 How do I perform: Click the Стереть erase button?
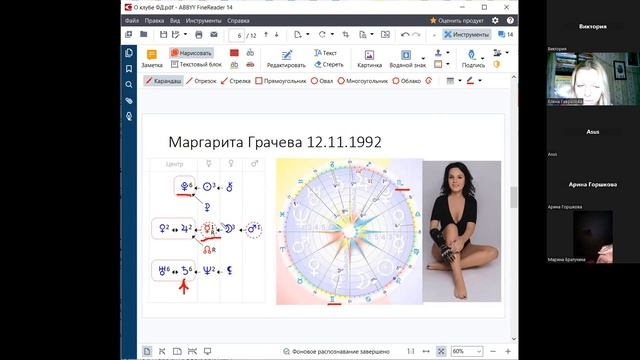pyautogui.click(x=329, y=64)
